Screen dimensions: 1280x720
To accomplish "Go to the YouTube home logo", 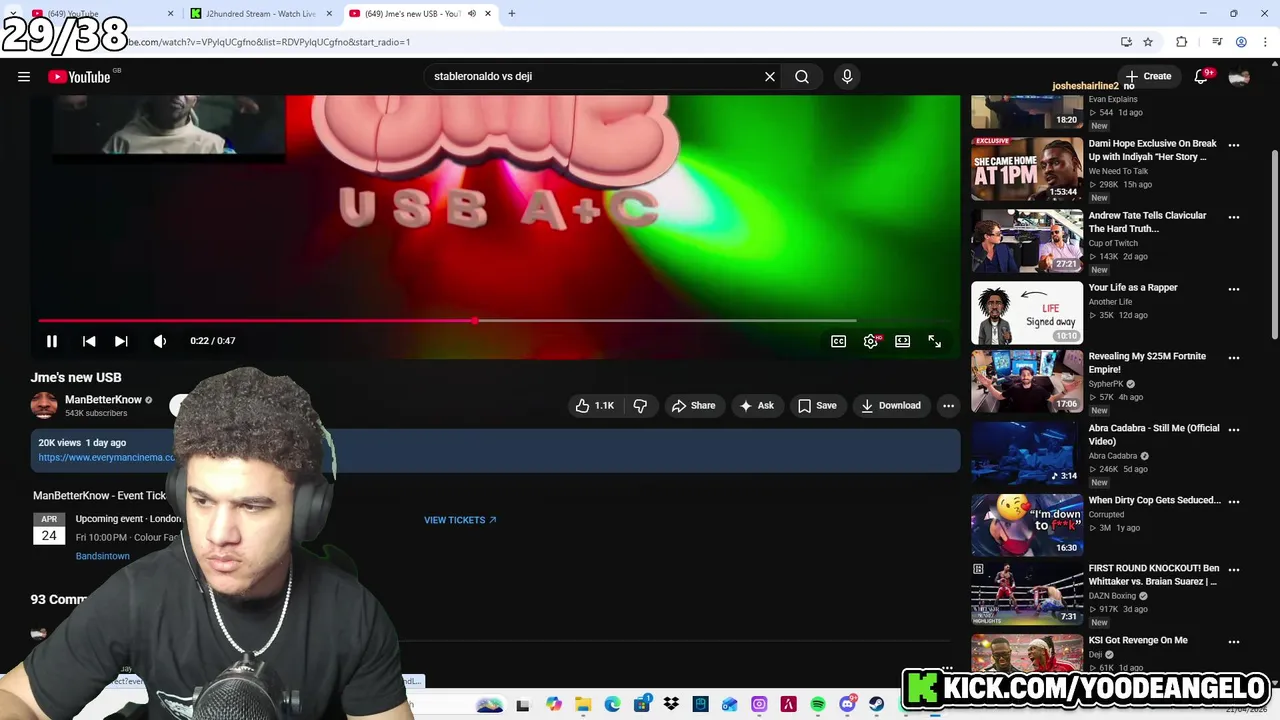I will pyautogui.click(x=79, y=77).
